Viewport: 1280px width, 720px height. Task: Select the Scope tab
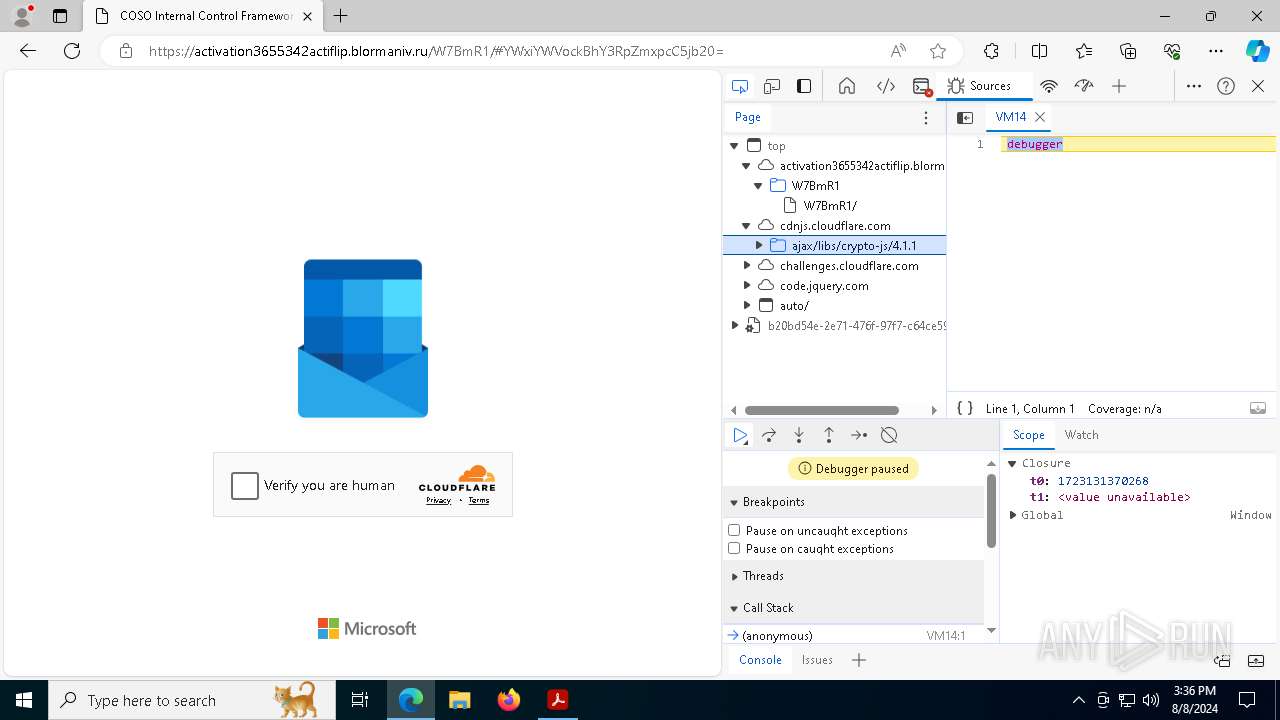[1028, 435]
